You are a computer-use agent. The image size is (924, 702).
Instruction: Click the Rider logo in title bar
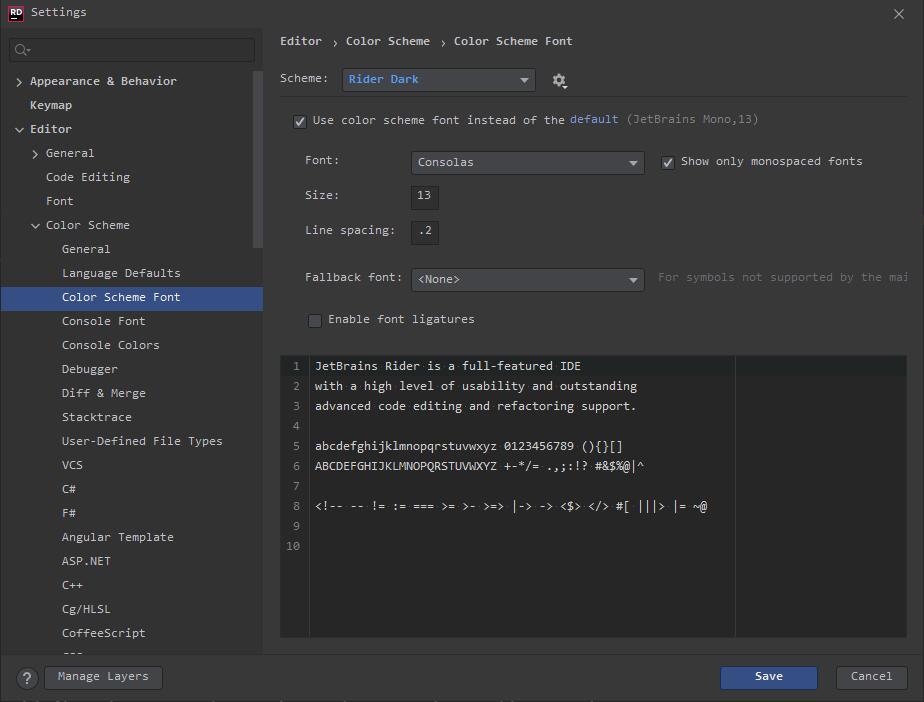16,13
